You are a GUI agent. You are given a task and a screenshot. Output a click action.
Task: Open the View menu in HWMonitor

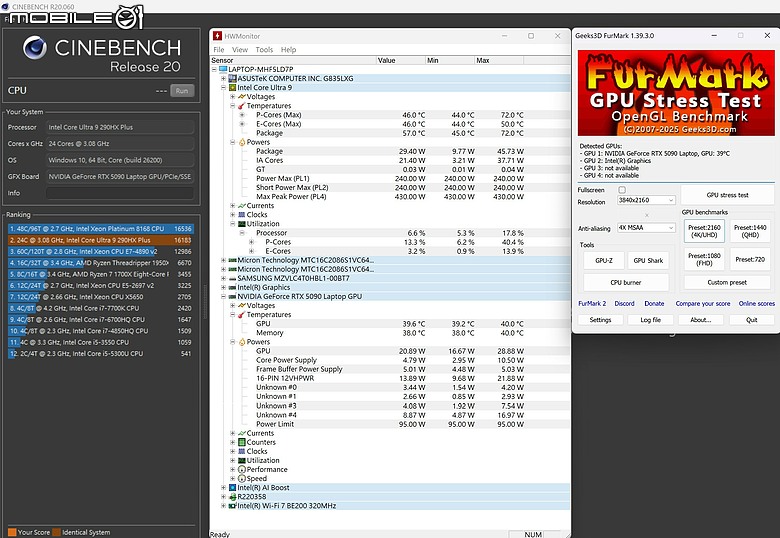[240, 50]
